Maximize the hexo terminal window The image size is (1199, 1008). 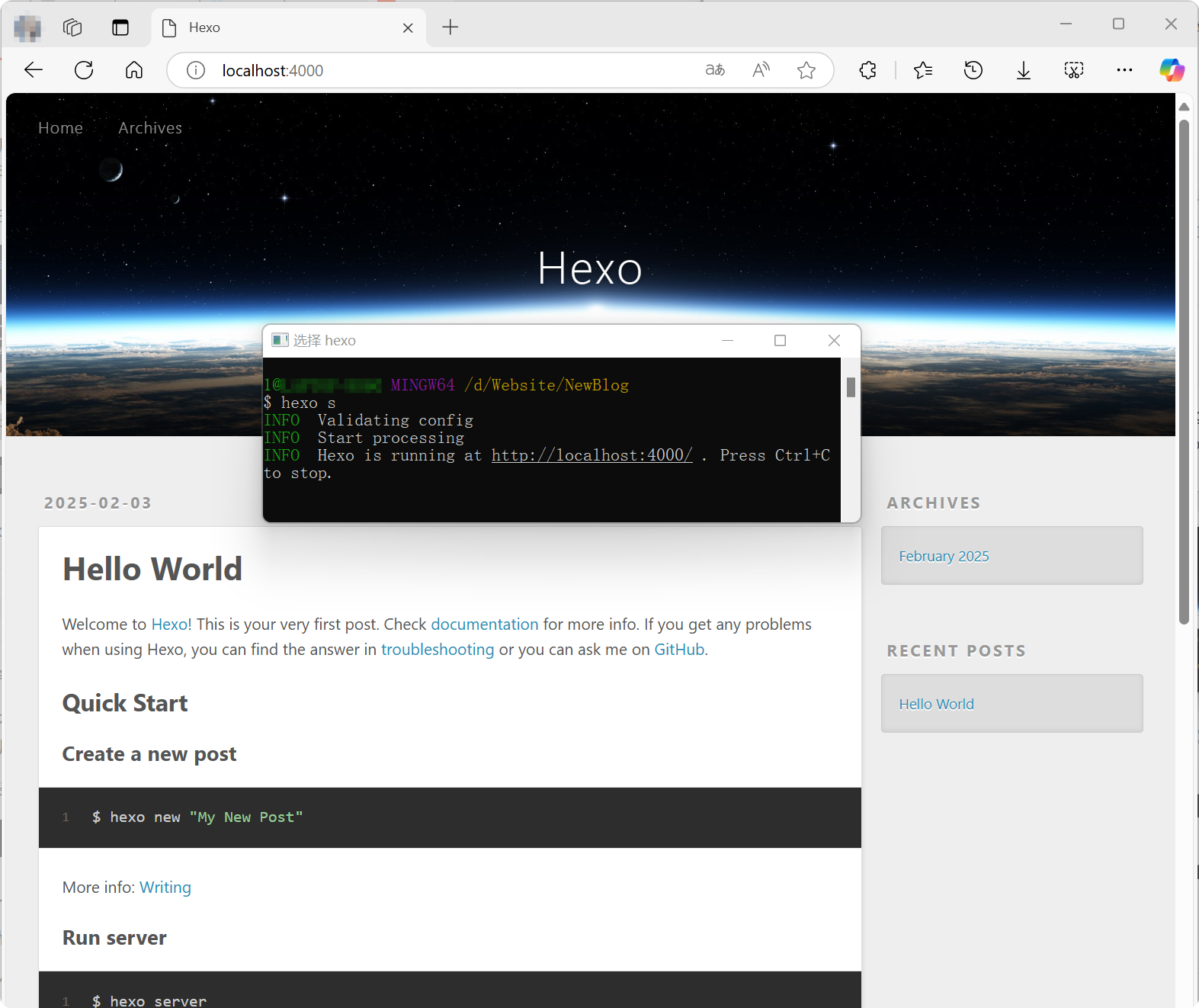[x=780, y=340]
